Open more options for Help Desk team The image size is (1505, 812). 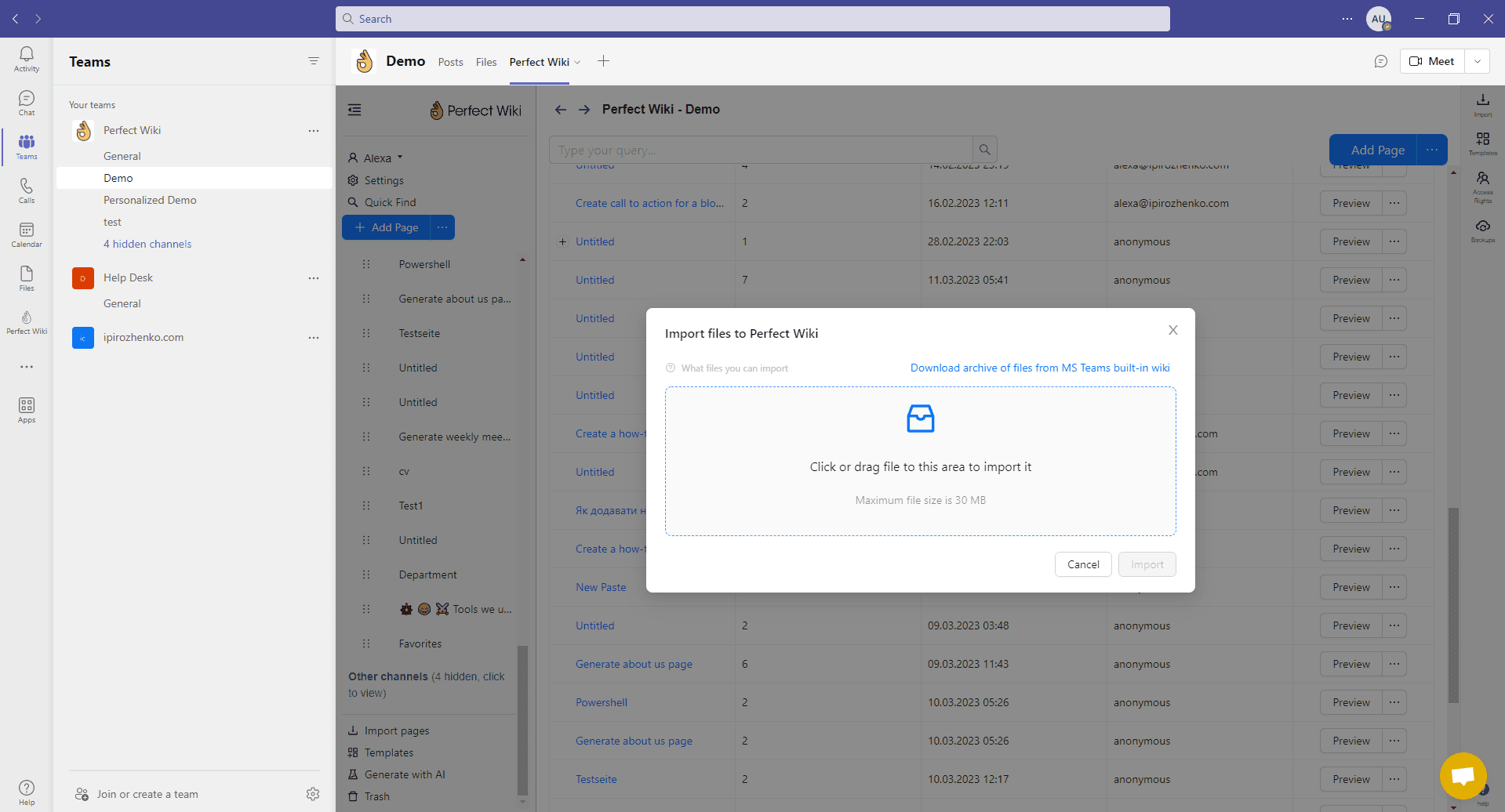click(314, 277)
